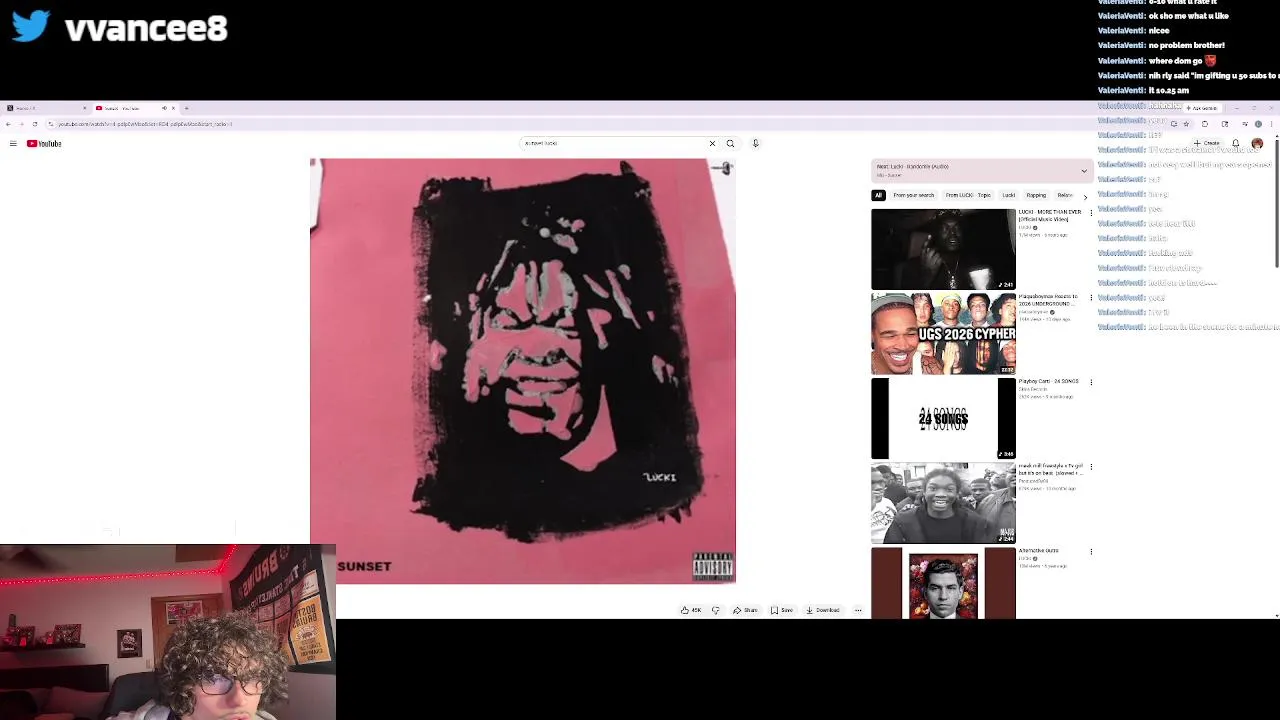Open options menu for Alternative Outro
This screenshot has height=720, width=1280.
1091,552
